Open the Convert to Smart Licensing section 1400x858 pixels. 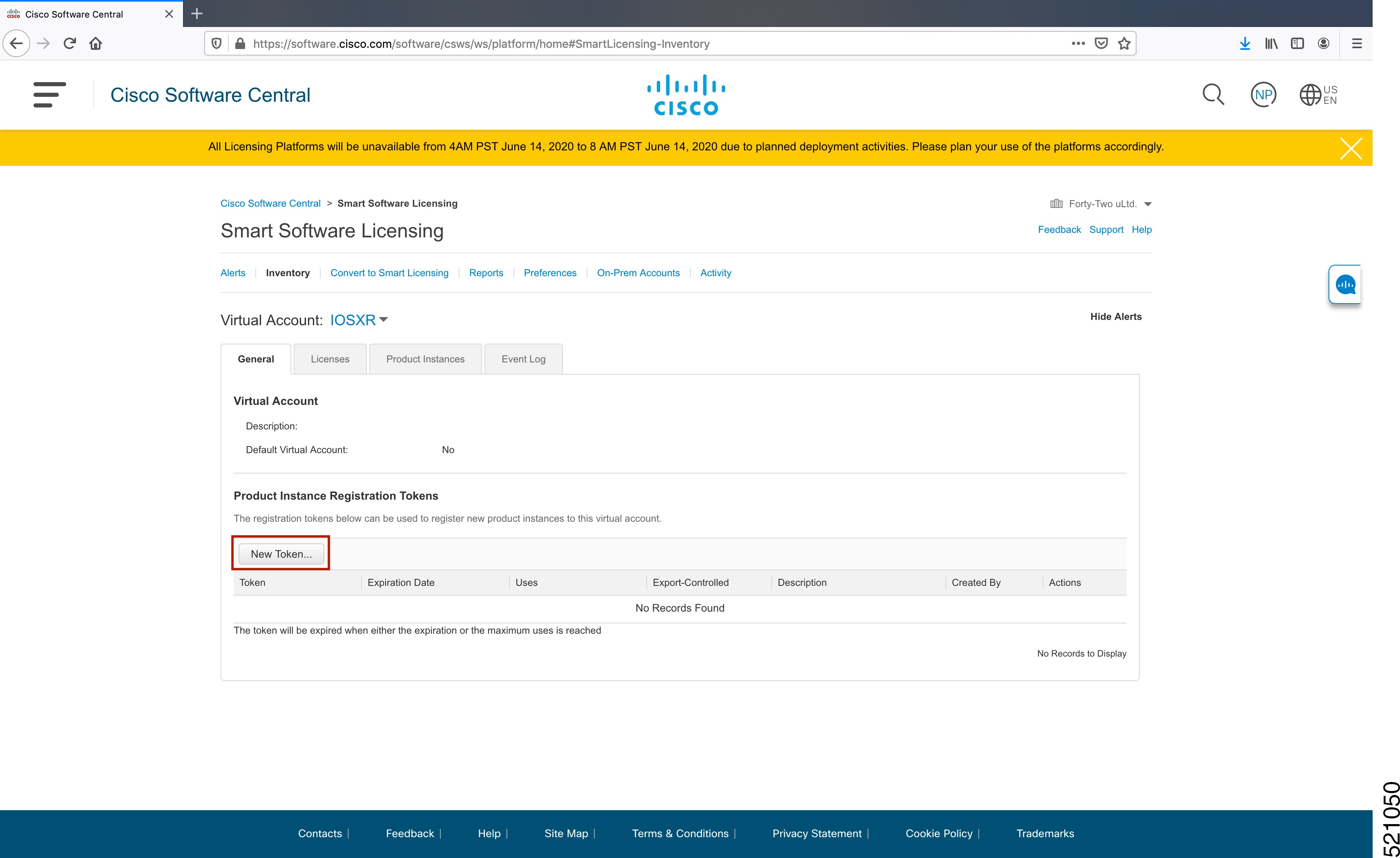click(x=389, y=273)
